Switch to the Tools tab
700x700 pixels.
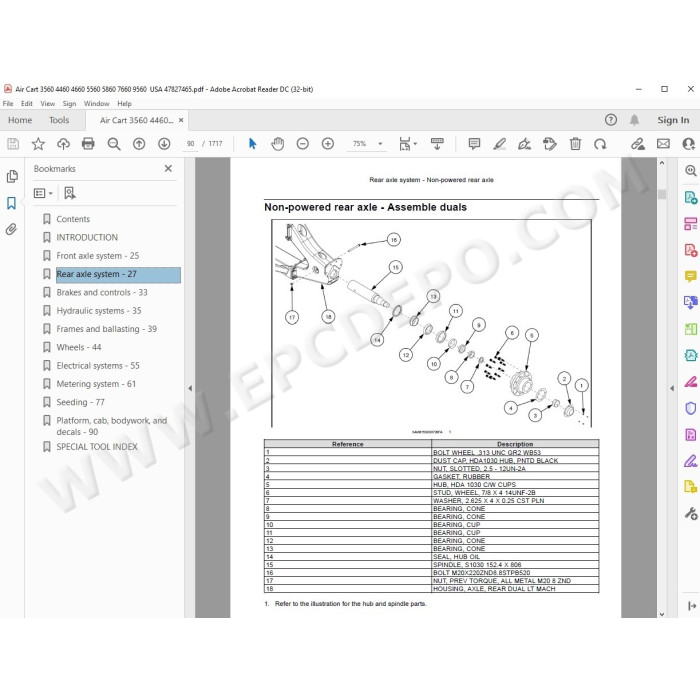coord(59,120)
